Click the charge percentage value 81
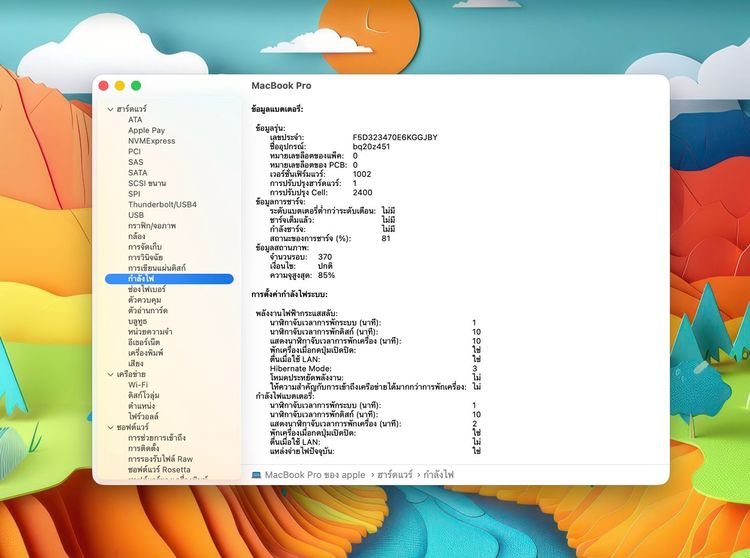Image resolution: width=750 pixels, height=558 pixels. pos(386,238)
